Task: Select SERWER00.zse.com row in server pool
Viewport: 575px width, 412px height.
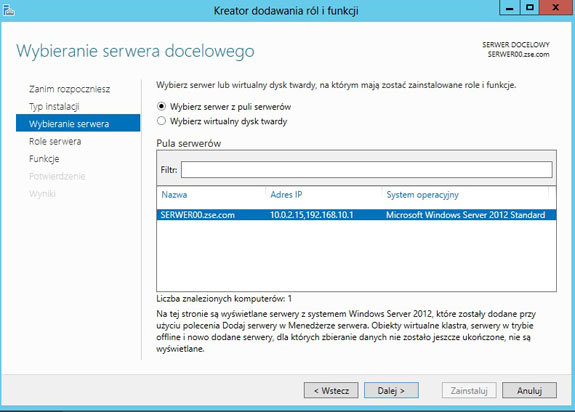Action: [356, 215]
